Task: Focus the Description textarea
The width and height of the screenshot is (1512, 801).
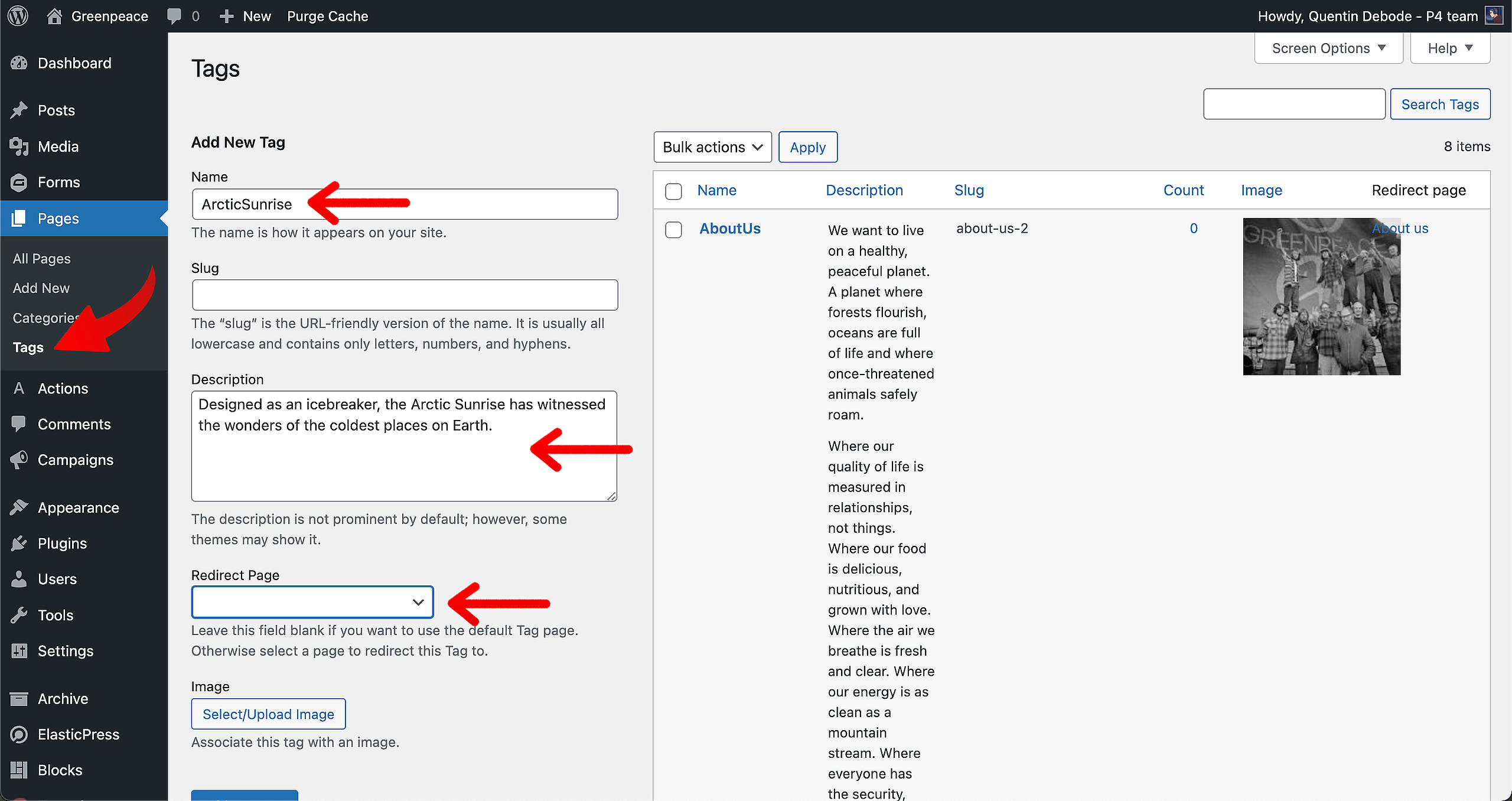Action: click(x=404, y=446)
